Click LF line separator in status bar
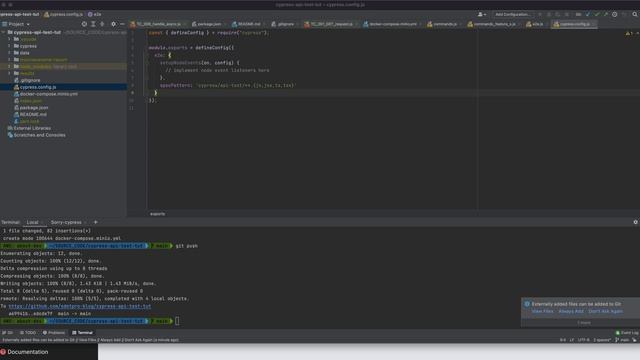This screenshot has height=360, width=640. 572,340
